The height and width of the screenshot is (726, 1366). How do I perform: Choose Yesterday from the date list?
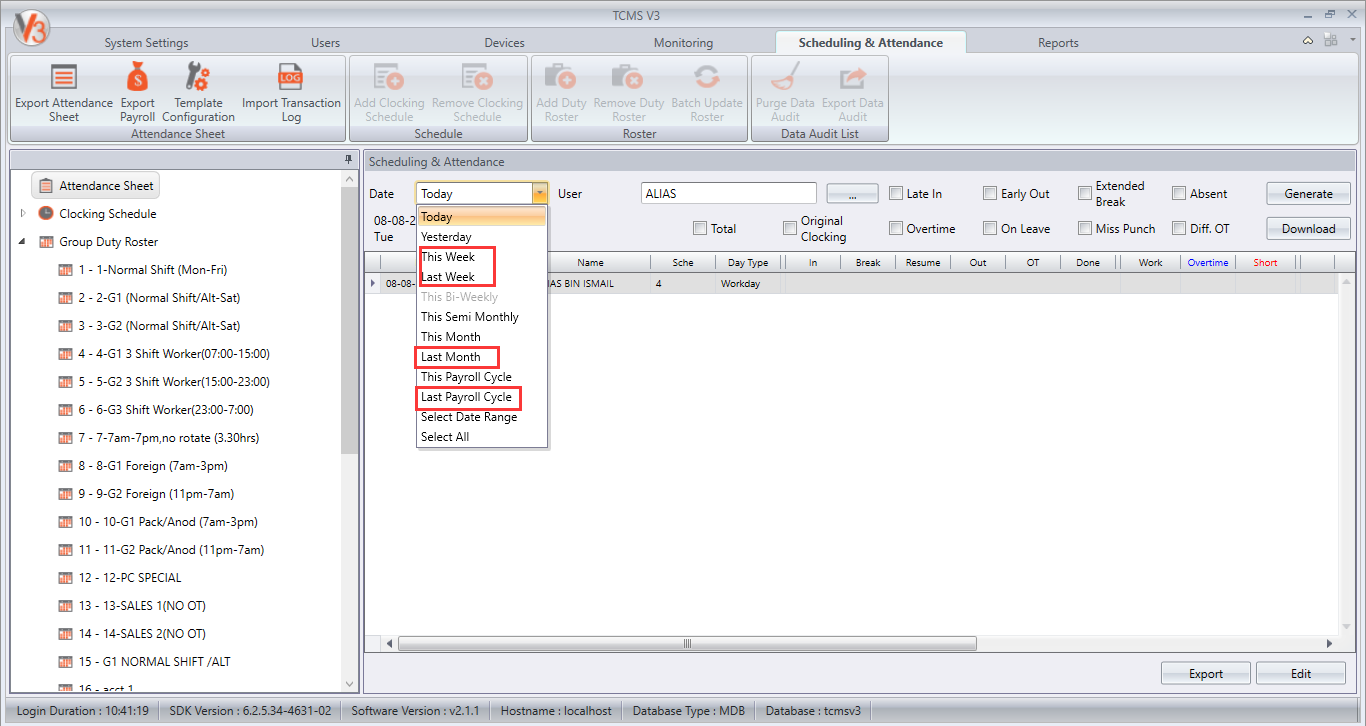[482, 237]
